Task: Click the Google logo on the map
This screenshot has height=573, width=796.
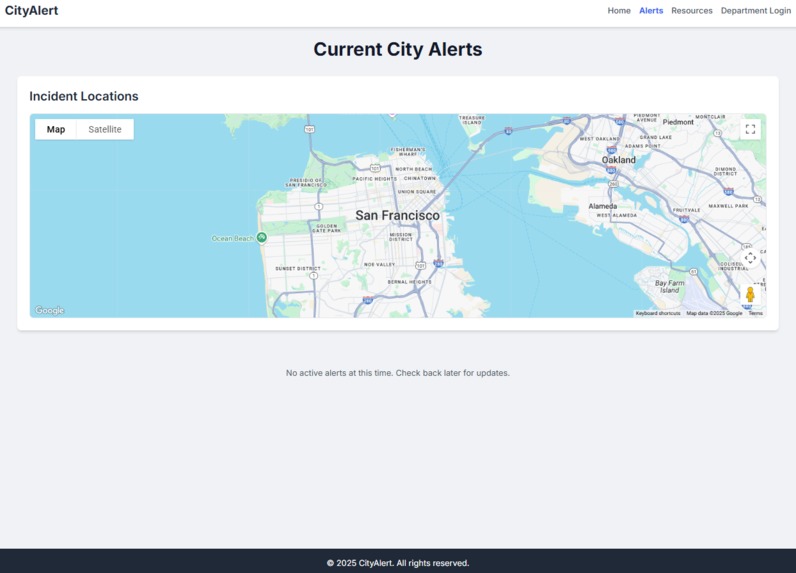Action: point(49,310)
